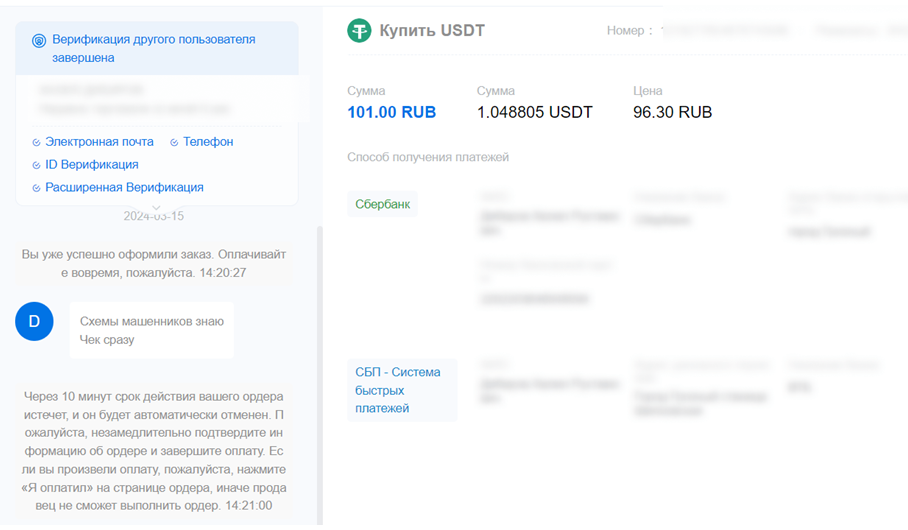The height and width of the screenshot is (530, 908).
Task: Click the check icon beside ID Верификация
Action: coord(36,165)
